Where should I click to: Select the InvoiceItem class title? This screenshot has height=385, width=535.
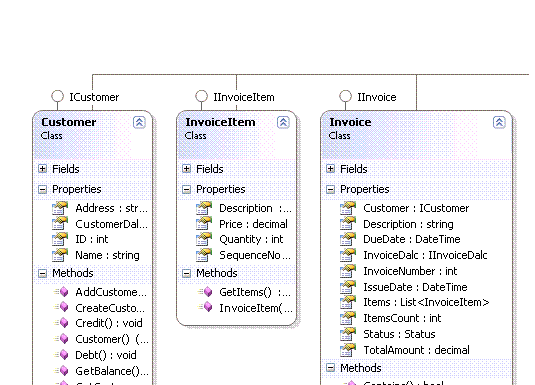(220, 122)
